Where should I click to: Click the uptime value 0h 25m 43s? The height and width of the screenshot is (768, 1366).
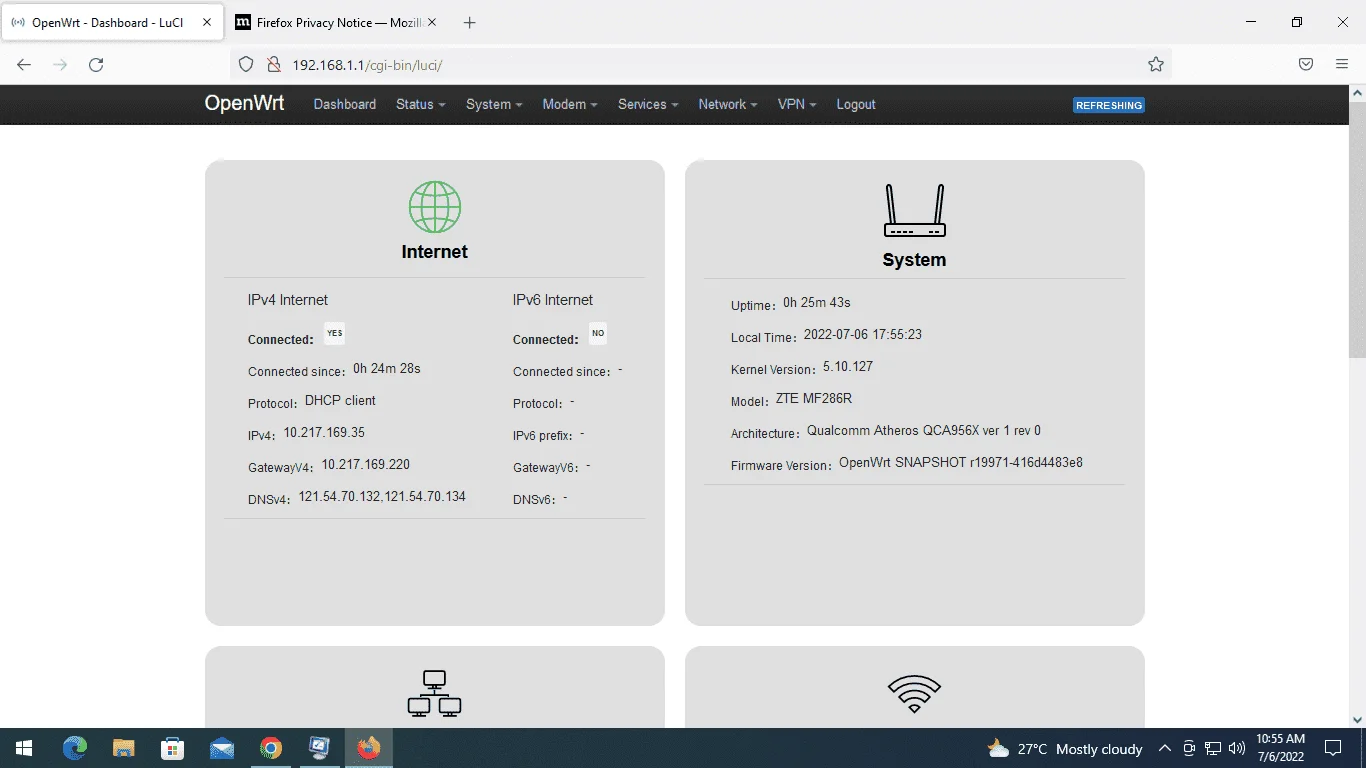pos(817,303)
